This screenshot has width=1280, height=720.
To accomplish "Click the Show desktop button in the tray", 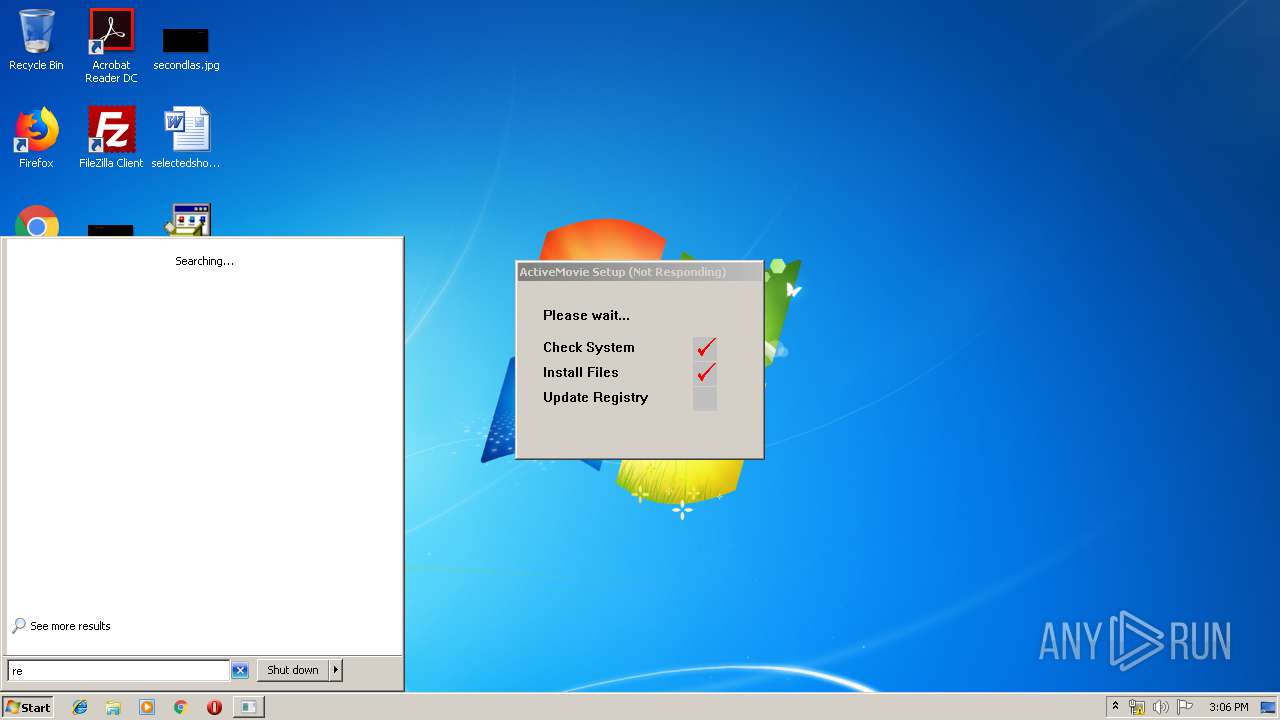I will click(1268, 707).
